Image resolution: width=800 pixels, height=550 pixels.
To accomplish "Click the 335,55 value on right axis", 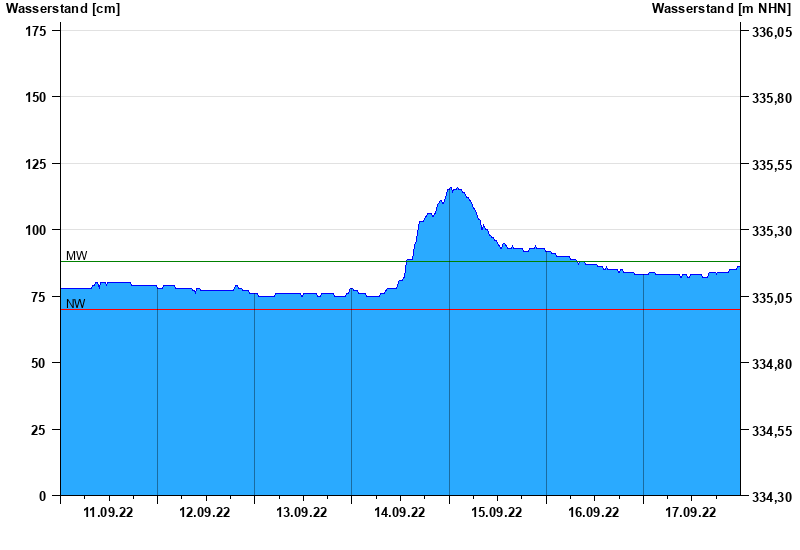I will [772, 165].
